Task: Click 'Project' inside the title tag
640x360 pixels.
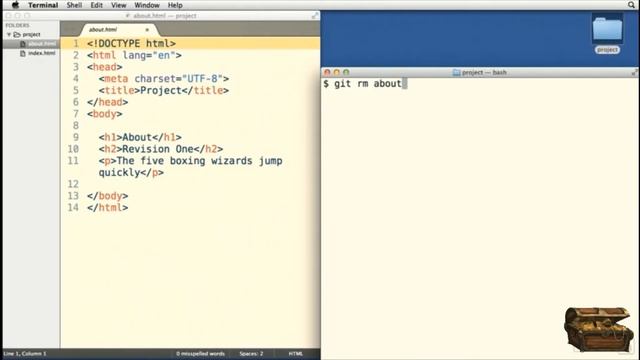Action: point(160,90)
